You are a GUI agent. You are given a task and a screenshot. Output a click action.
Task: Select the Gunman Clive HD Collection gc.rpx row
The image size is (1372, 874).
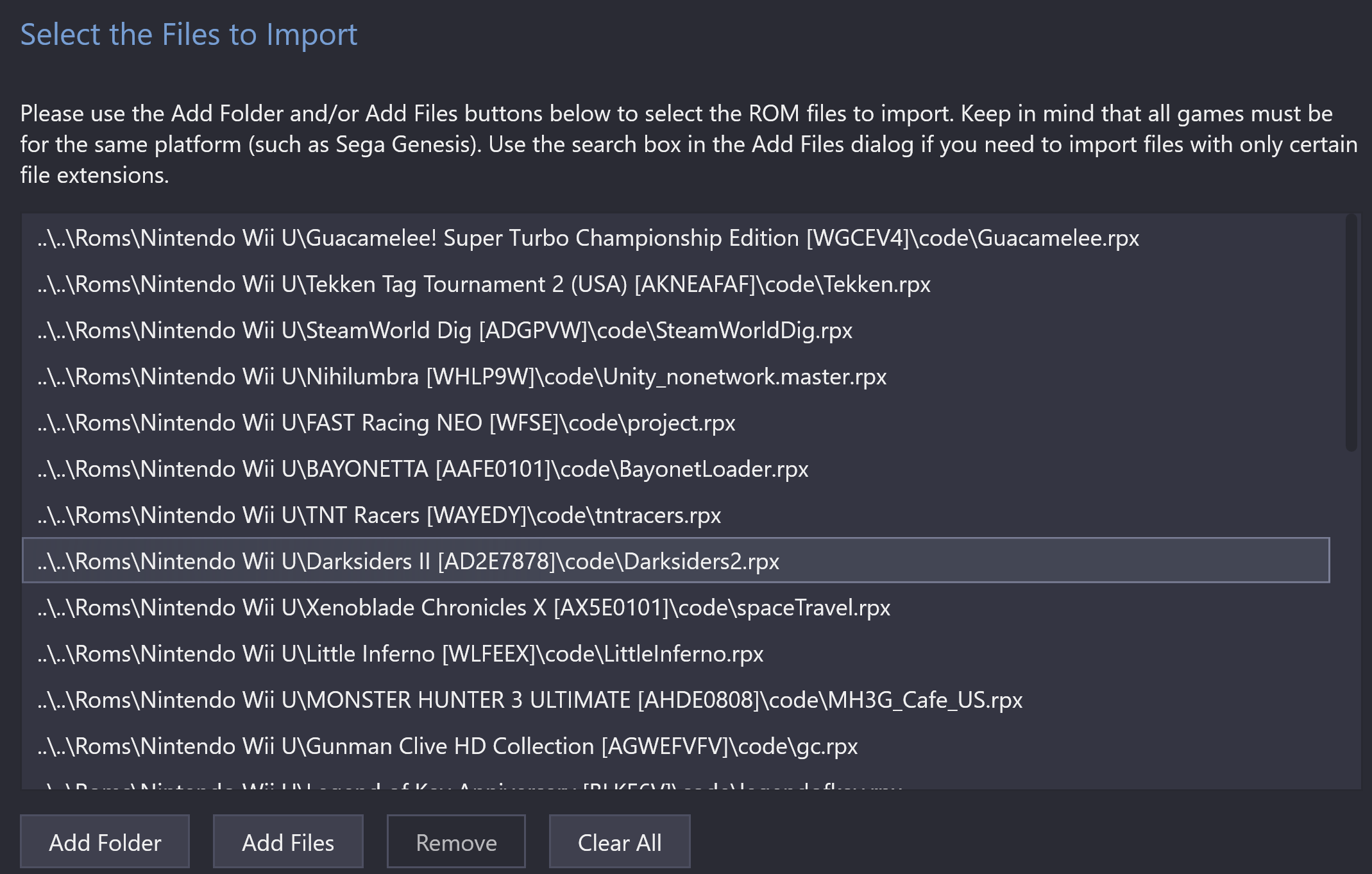tap(676, 746)
